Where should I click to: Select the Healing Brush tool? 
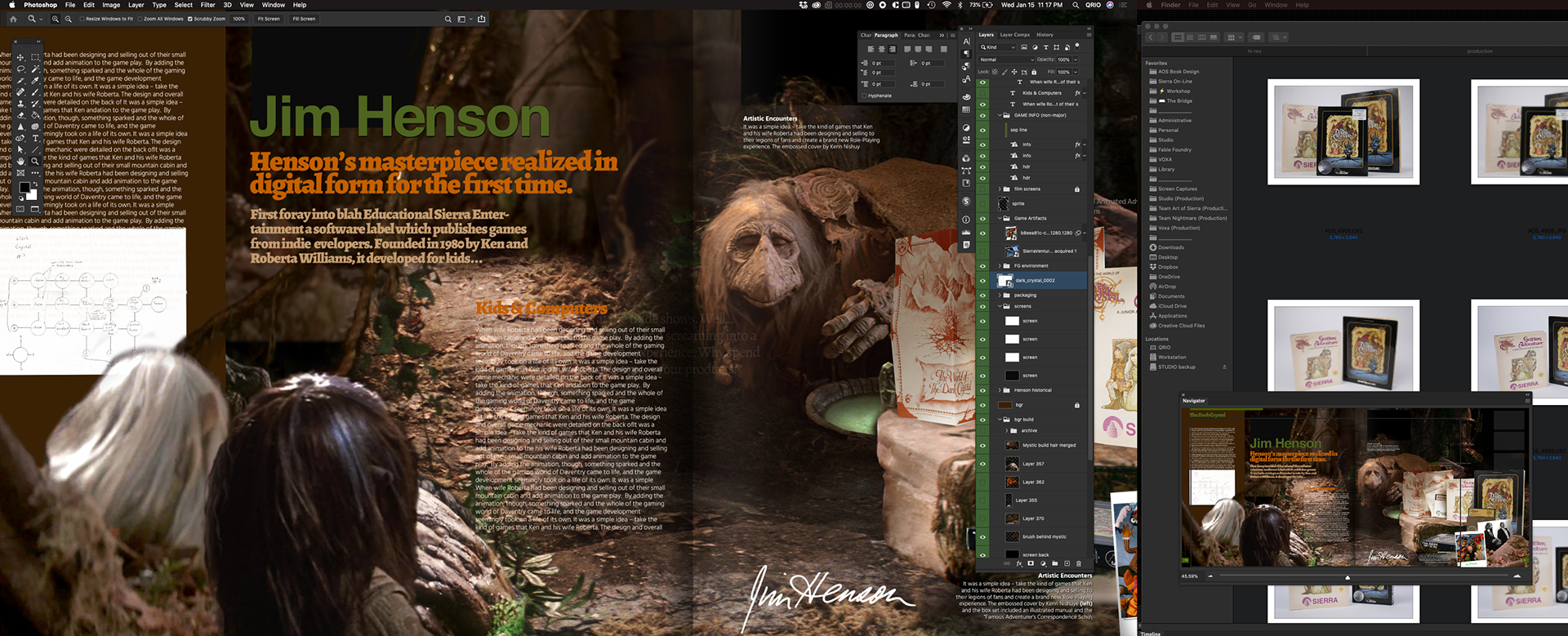tap(20, 91)
